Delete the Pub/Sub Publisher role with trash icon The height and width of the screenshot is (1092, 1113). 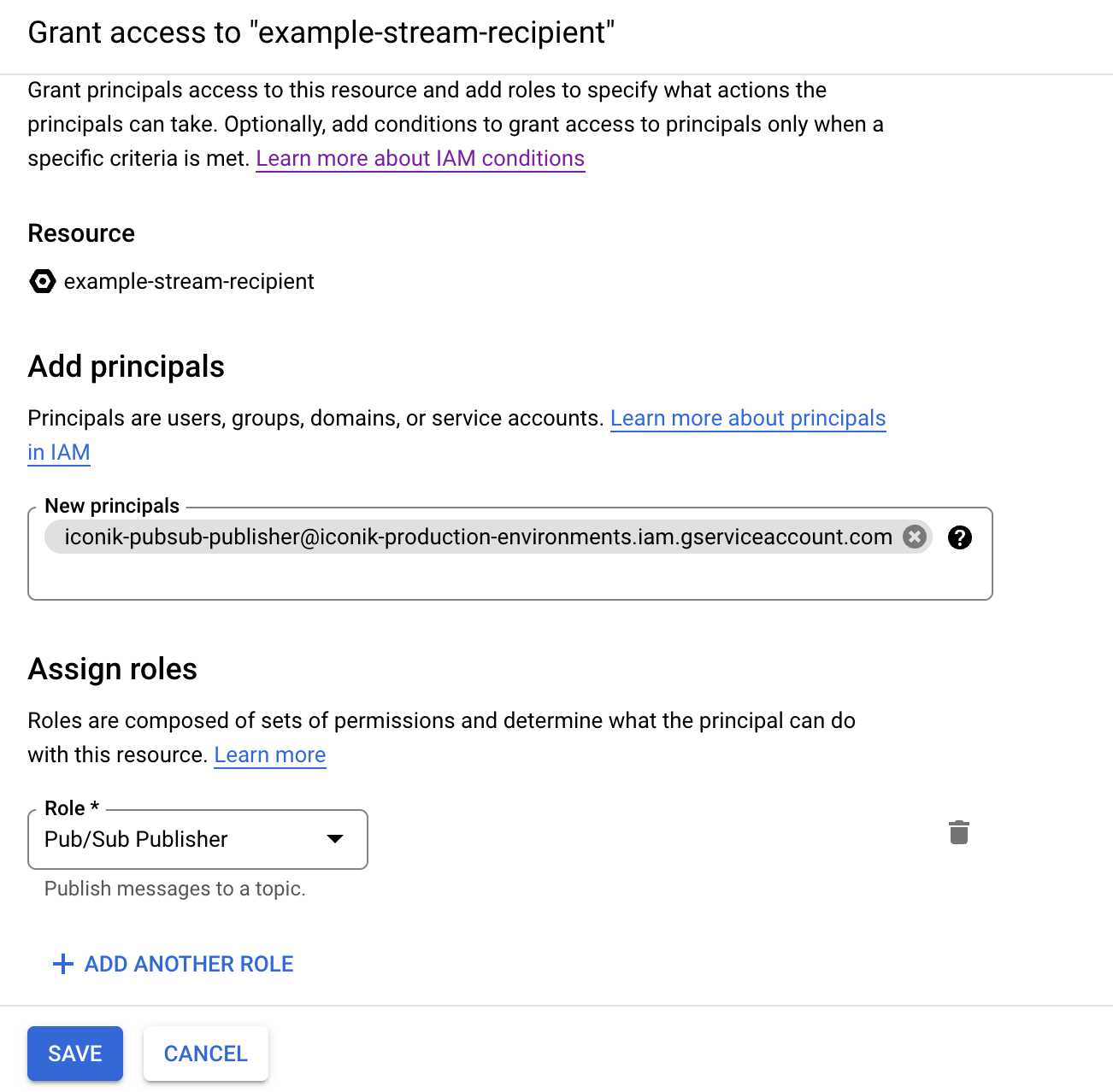click(x=958, y=832)
